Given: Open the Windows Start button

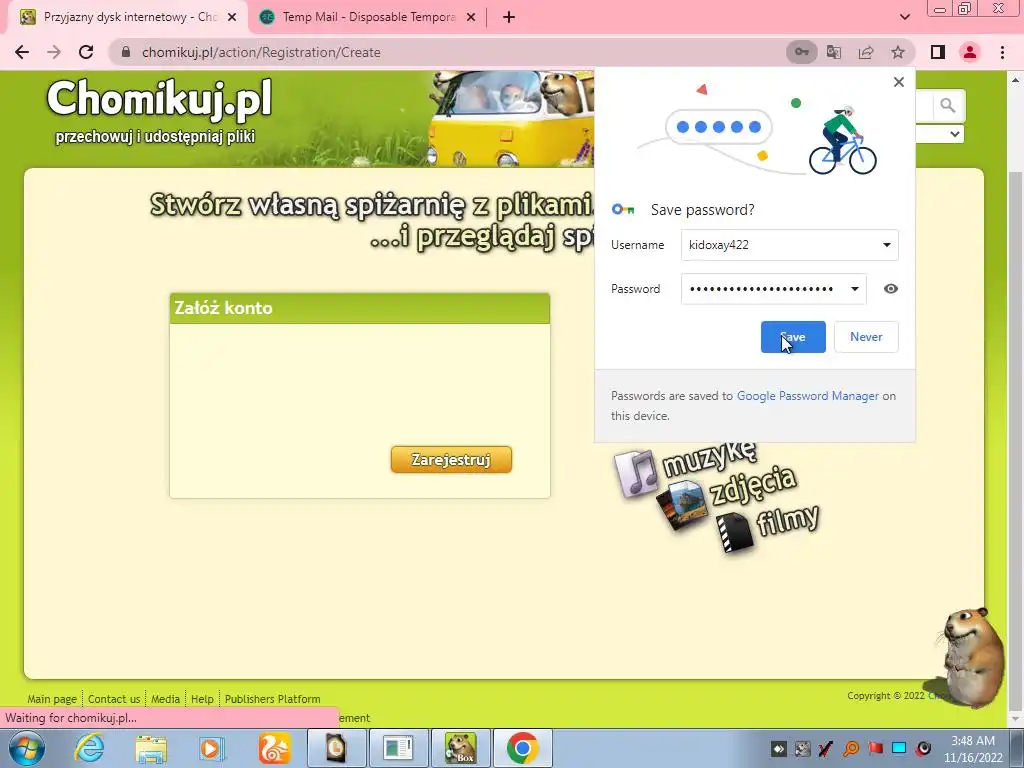Looking at the screenshot, I should pyautogui.click(x=27, y=748).
